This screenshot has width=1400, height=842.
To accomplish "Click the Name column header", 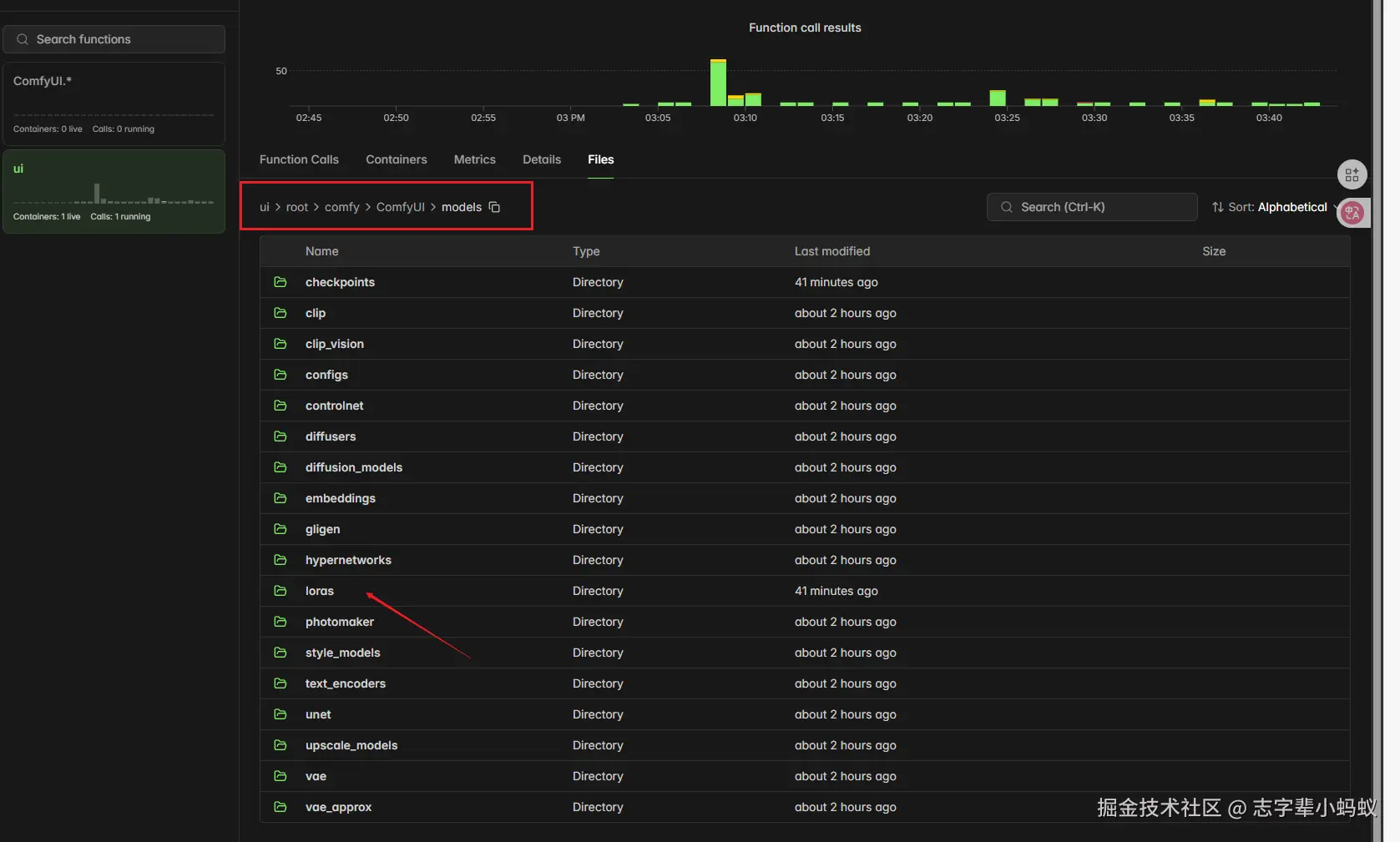I will pyautogui.click(x=322, y=251).
